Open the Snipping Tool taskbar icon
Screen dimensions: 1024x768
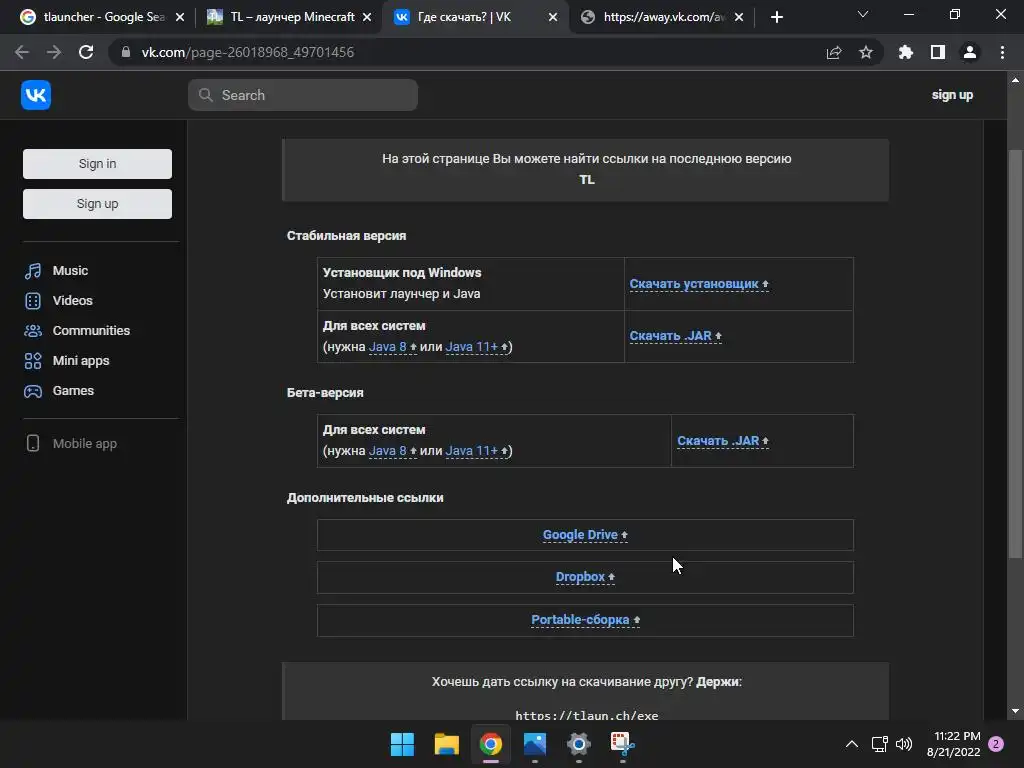pyautogui.click(x=622, y=744)
